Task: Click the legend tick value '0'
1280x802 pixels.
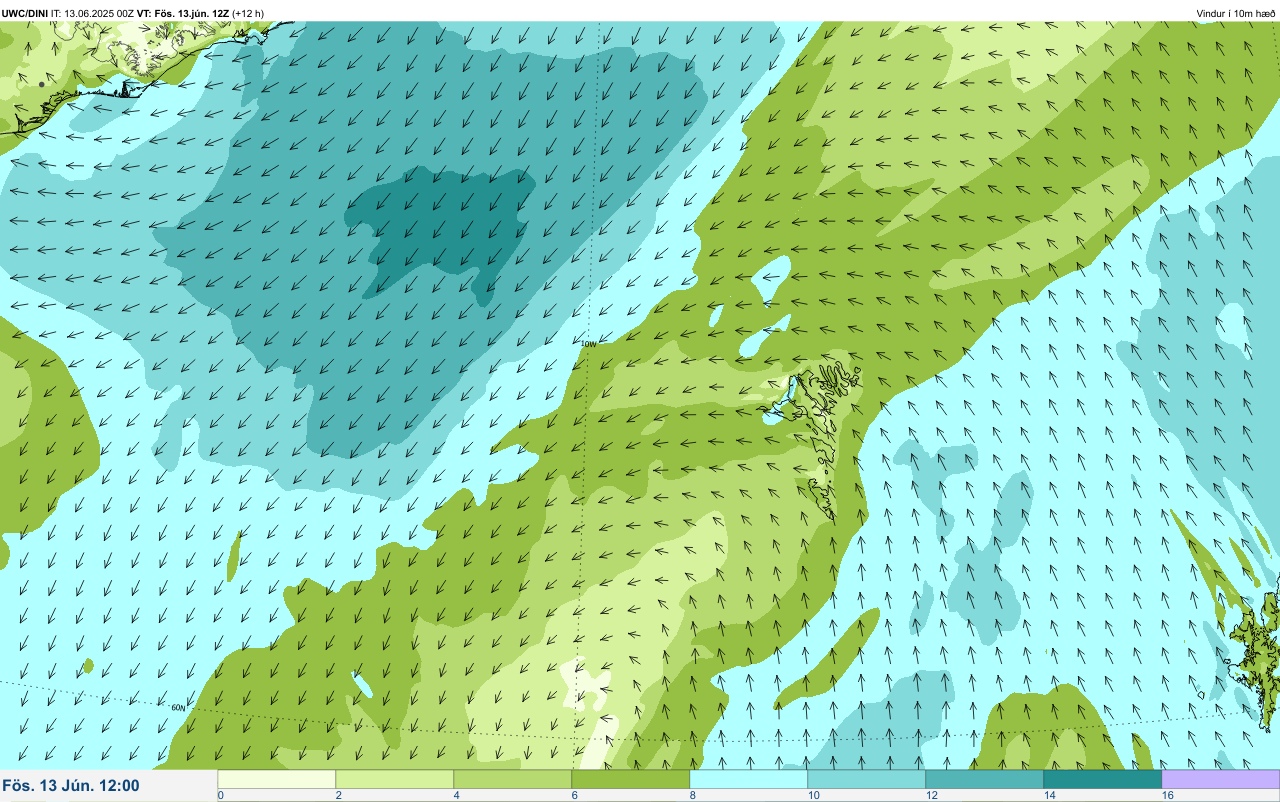Action: [220, 795]
